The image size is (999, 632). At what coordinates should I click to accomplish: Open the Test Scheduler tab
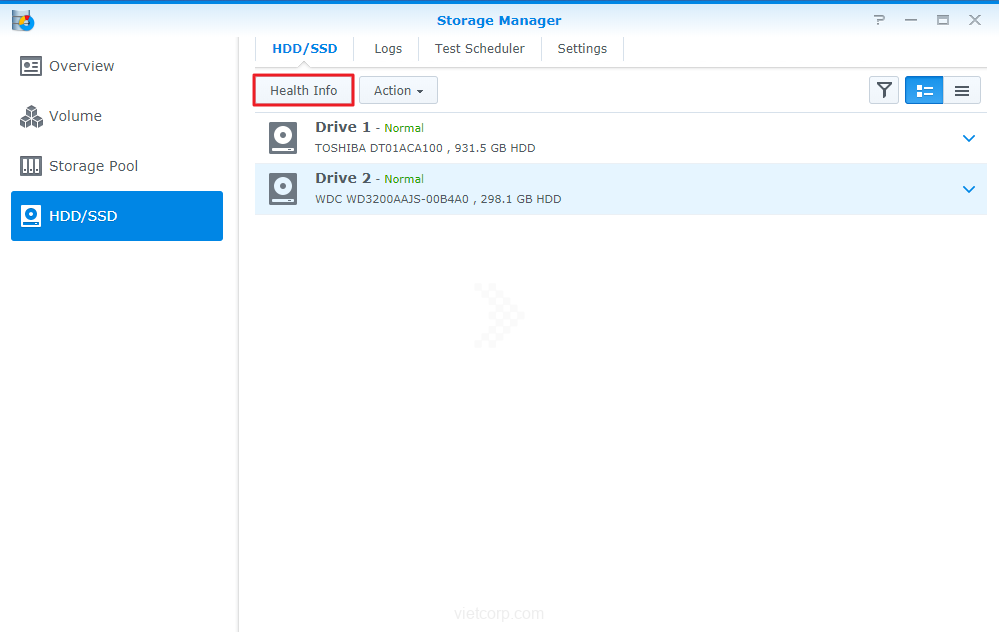pos(479,48)
